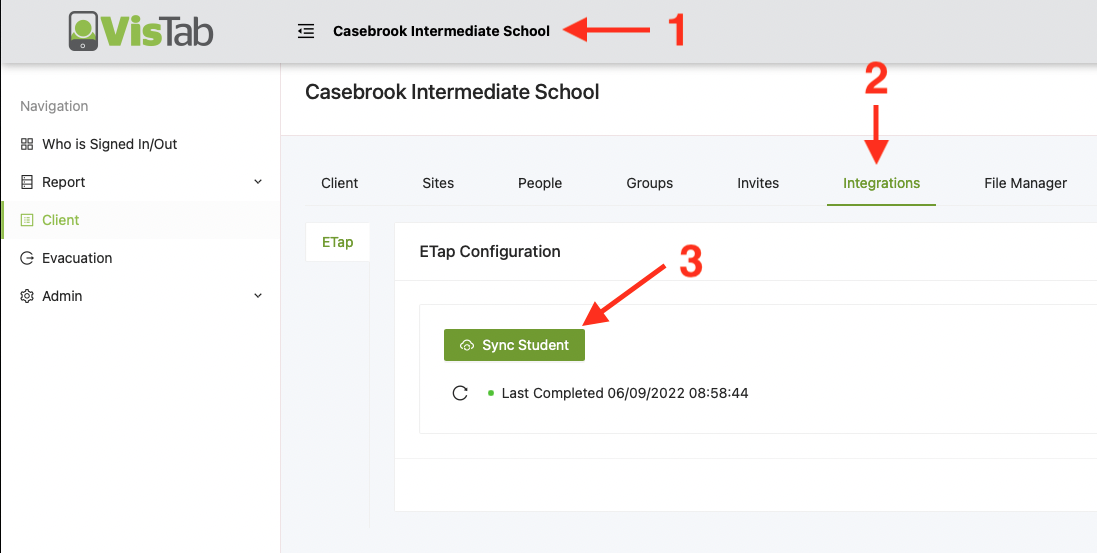The height and width of the screenshot is (553, 1097).
Task: Click Casebrook Intermediate School header title
Action: pyautogui.click(x=441, y=31)
